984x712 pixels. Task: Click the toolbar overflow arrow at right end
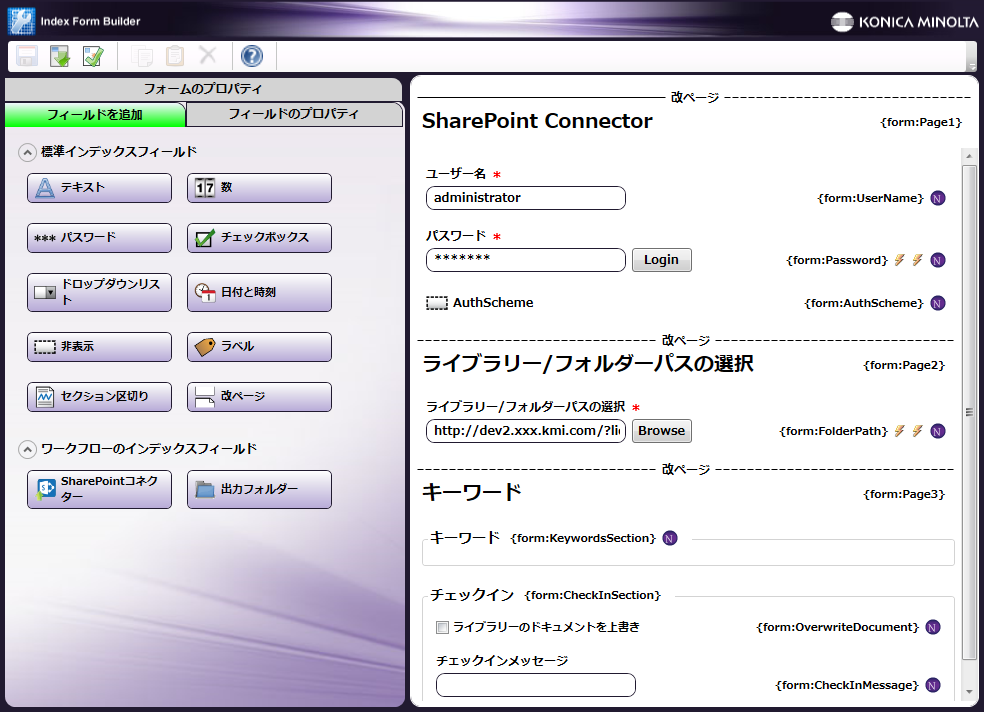pos(972,66)
